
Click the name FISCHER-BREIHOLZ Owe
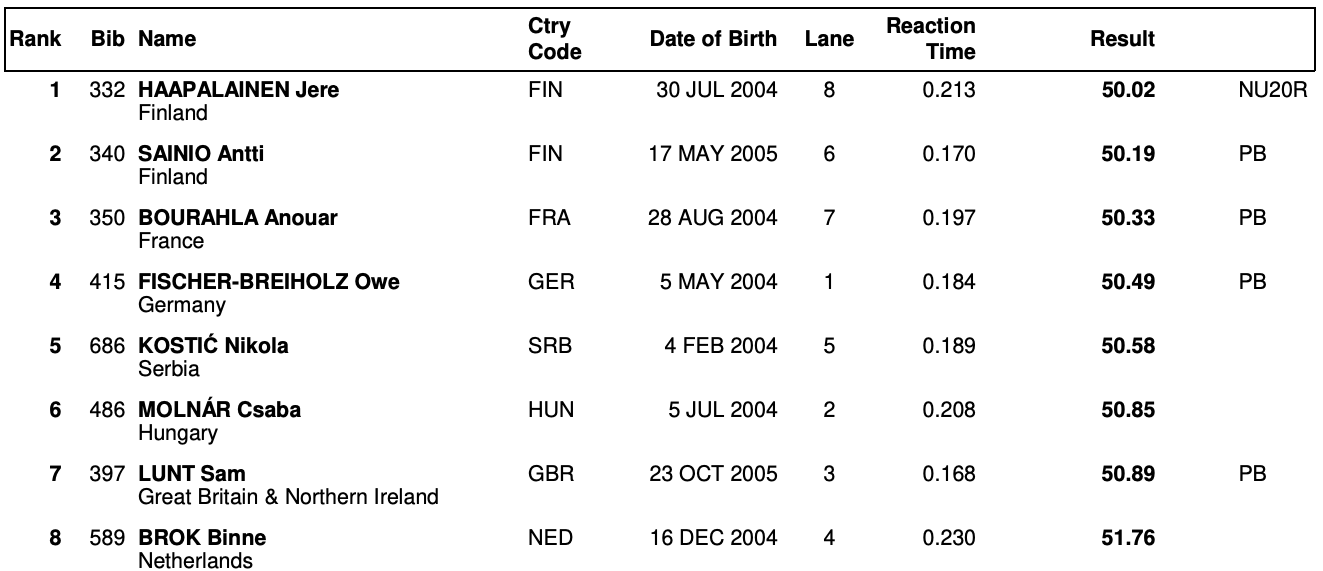[268, 282]
